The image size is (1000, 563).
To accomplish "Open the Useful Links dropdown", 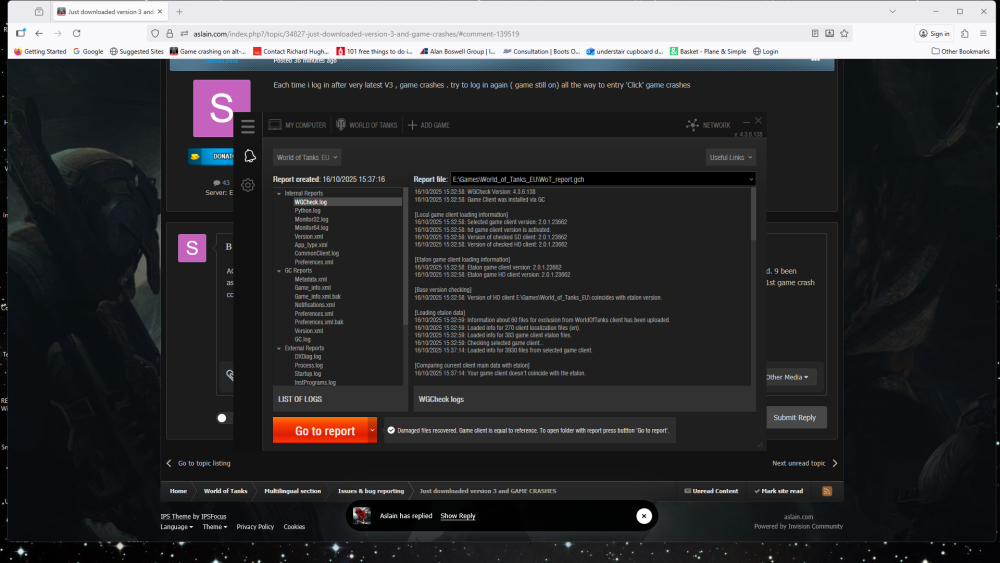I will point(731,157).
